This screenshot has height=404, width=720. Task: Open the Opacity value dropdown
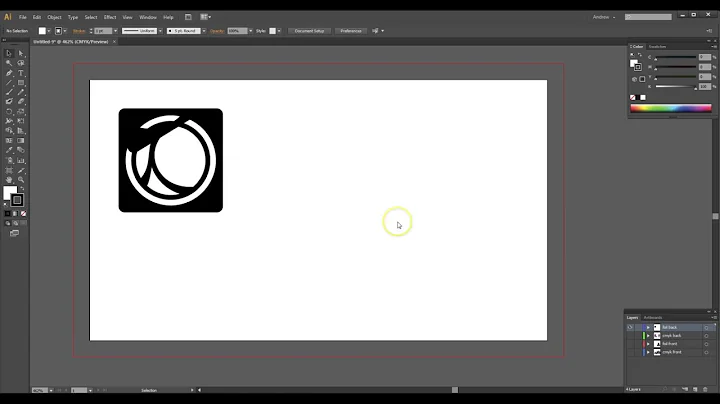click(x=251, y=31)
